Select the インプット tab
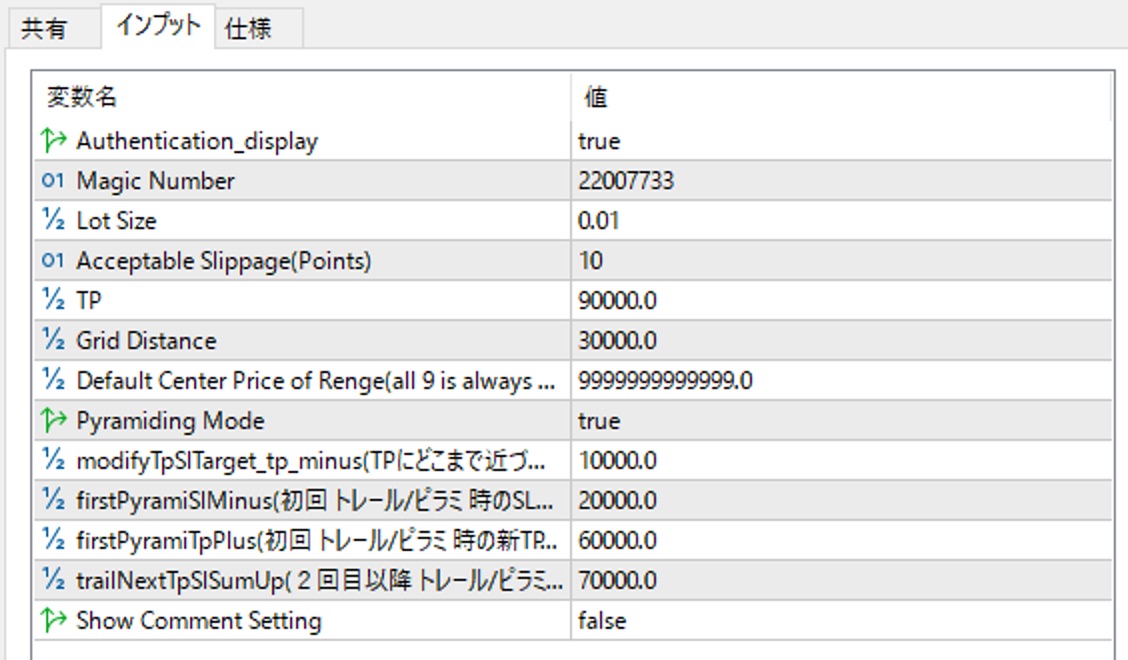 [158, 26]
